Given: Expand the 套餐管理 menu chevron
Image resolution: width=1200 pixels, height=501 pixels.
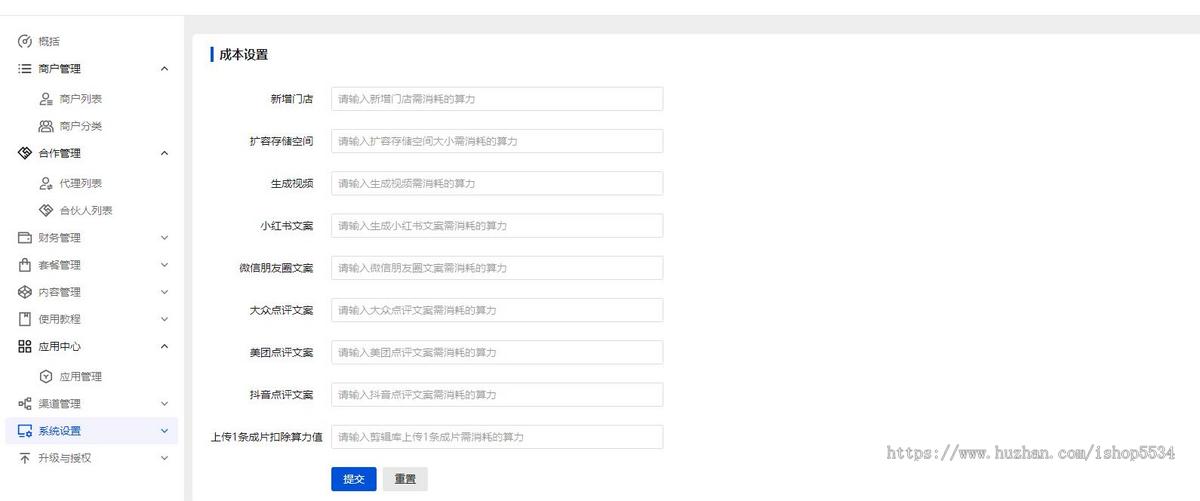Looking at the screenshot, I should (x=164, y=265).
